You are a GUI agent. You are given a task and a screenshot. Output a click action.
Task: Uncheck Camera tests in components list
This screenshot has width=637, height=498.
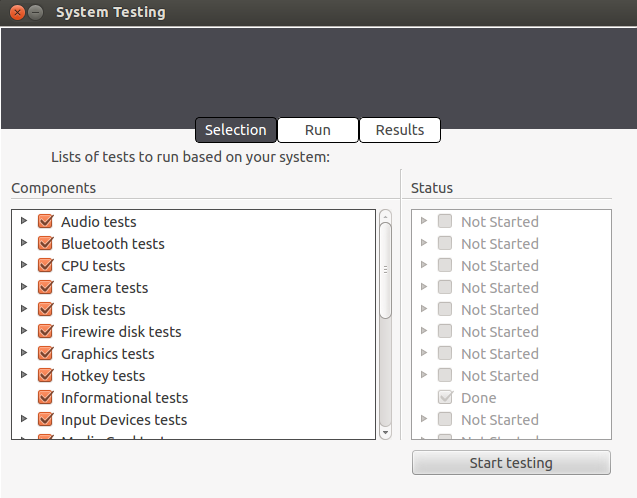point(45,288)
